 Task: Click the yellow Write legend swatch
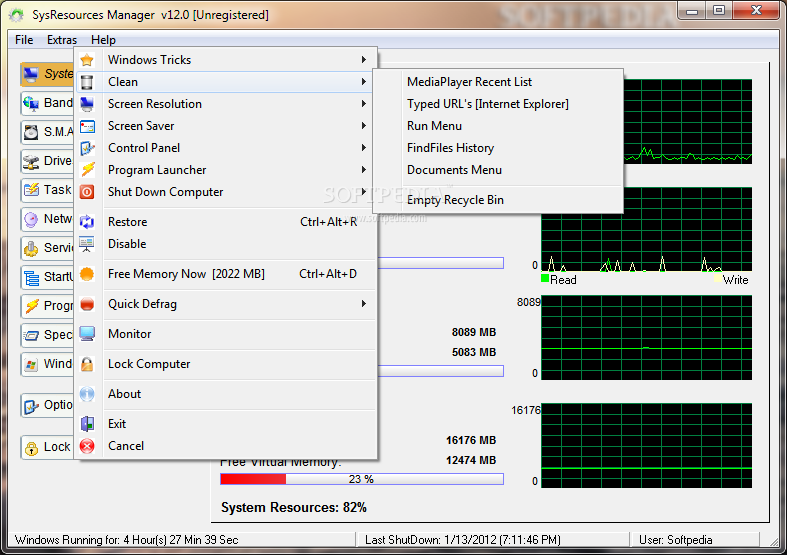[718, 279]
